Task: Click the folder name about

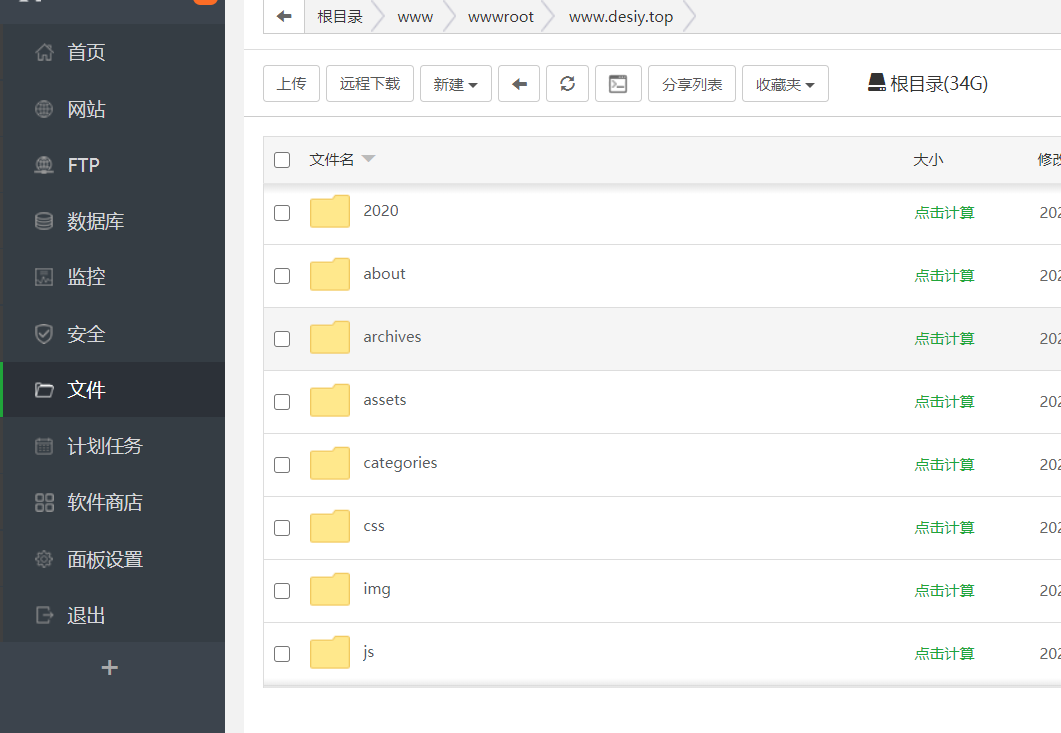Action: [x=384, y=273]
